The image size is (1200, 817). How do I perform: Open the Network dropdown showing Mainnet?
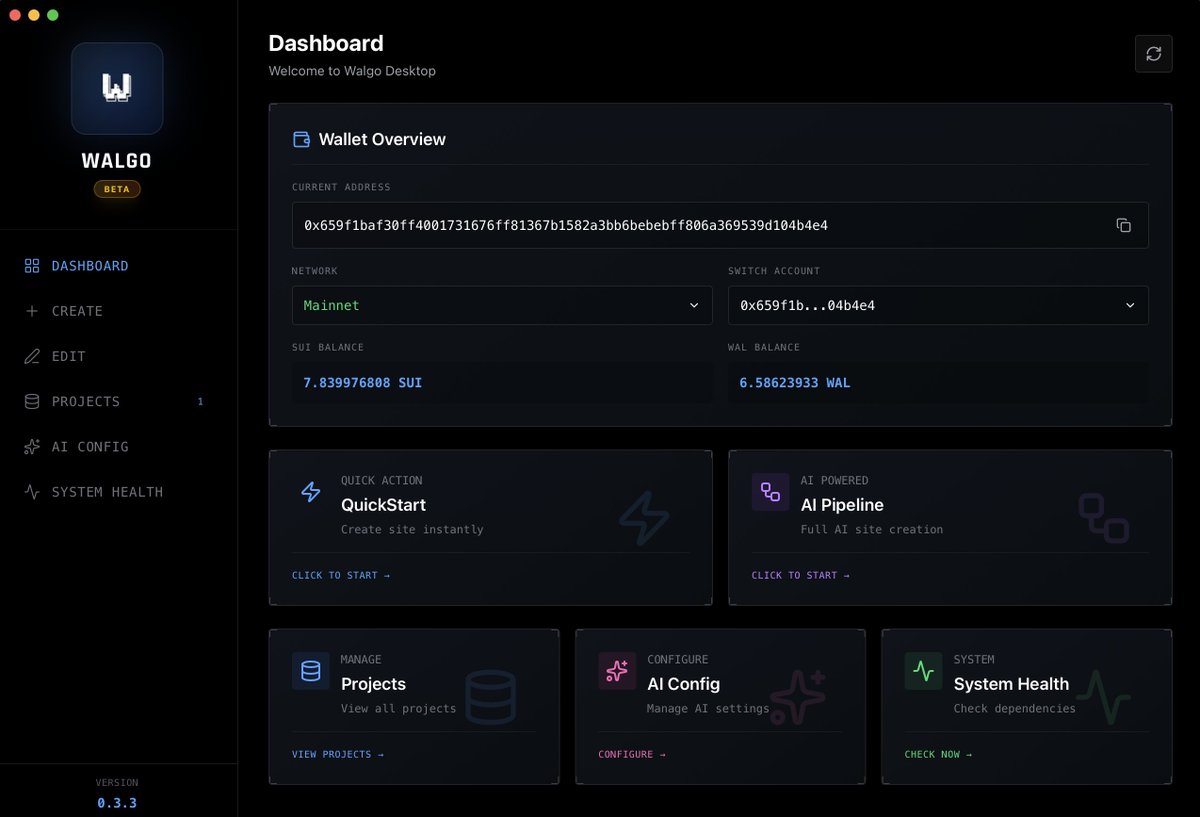pos(502,305)
